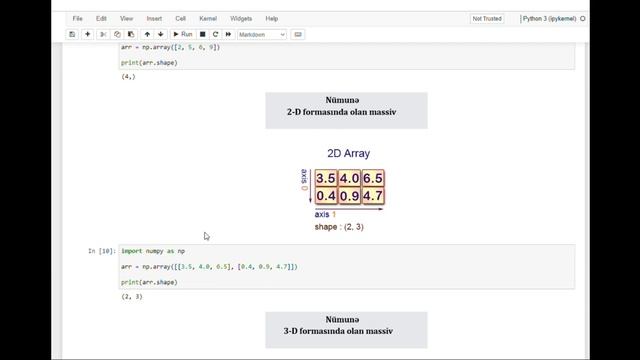Screen dimensions: 640x360
Task: Click the 2D Array diagram image
Action: pos(343,190)
